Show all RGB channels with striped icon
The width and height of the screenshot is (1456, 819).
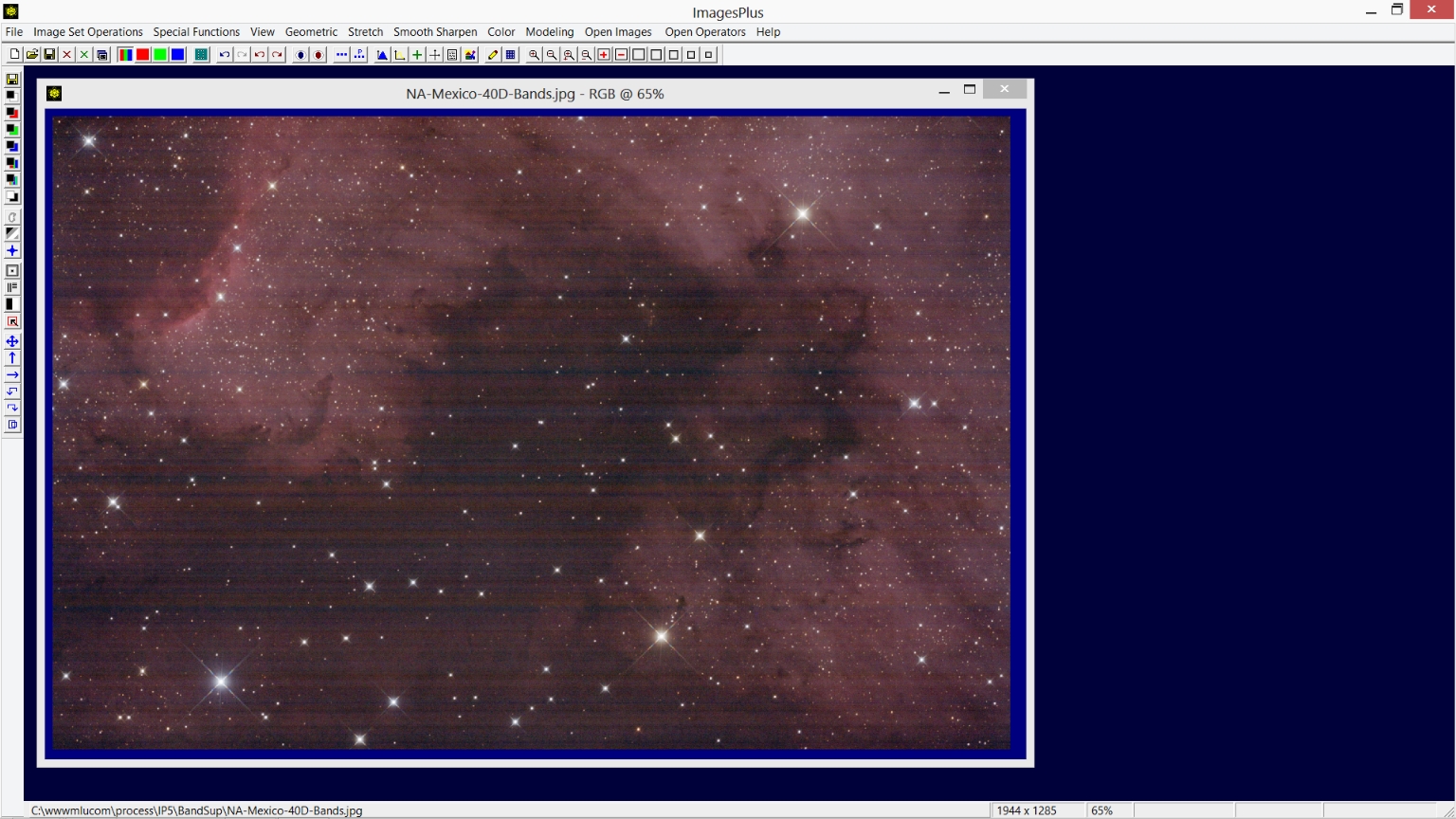(x=125, y=55)
